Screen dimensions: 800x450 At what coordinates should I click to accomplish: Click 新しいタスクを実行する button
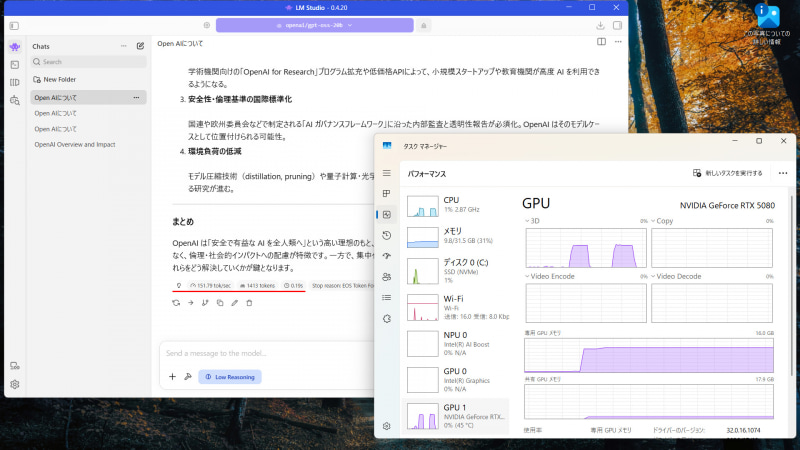[728, 173]
